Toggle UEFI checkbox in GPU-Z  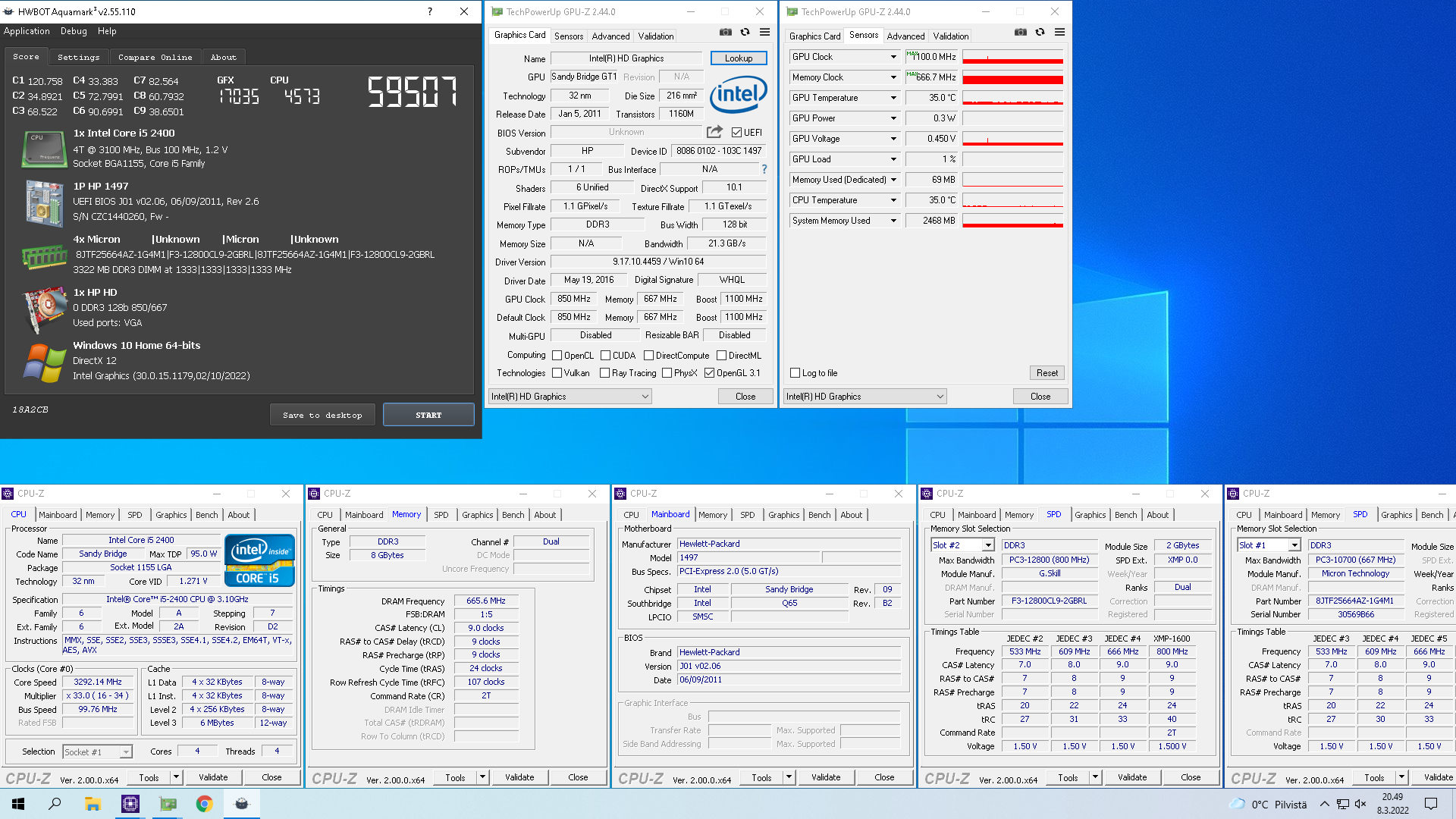coord(736,133)
